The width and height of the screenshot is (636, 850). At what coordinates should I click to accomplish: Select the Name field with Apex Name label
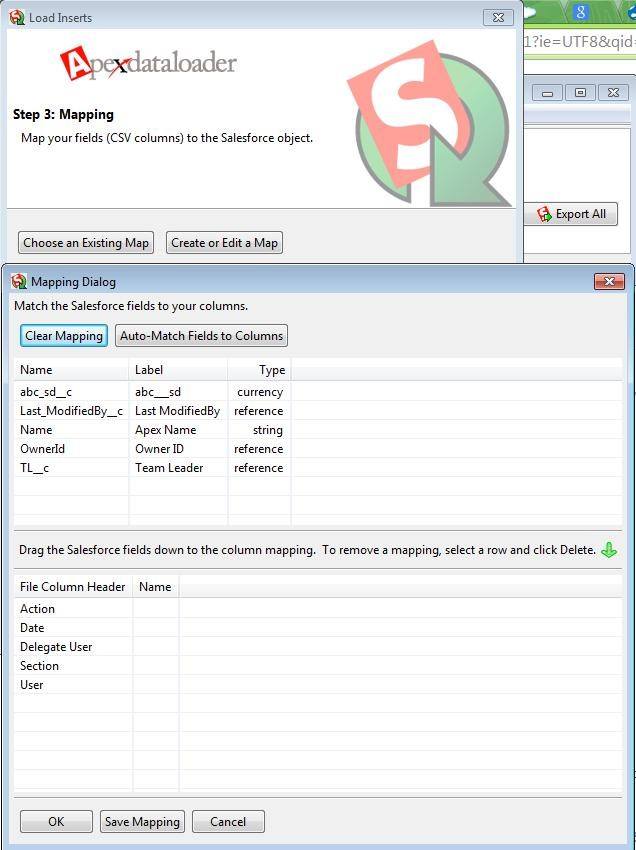(x=318, y=430)
